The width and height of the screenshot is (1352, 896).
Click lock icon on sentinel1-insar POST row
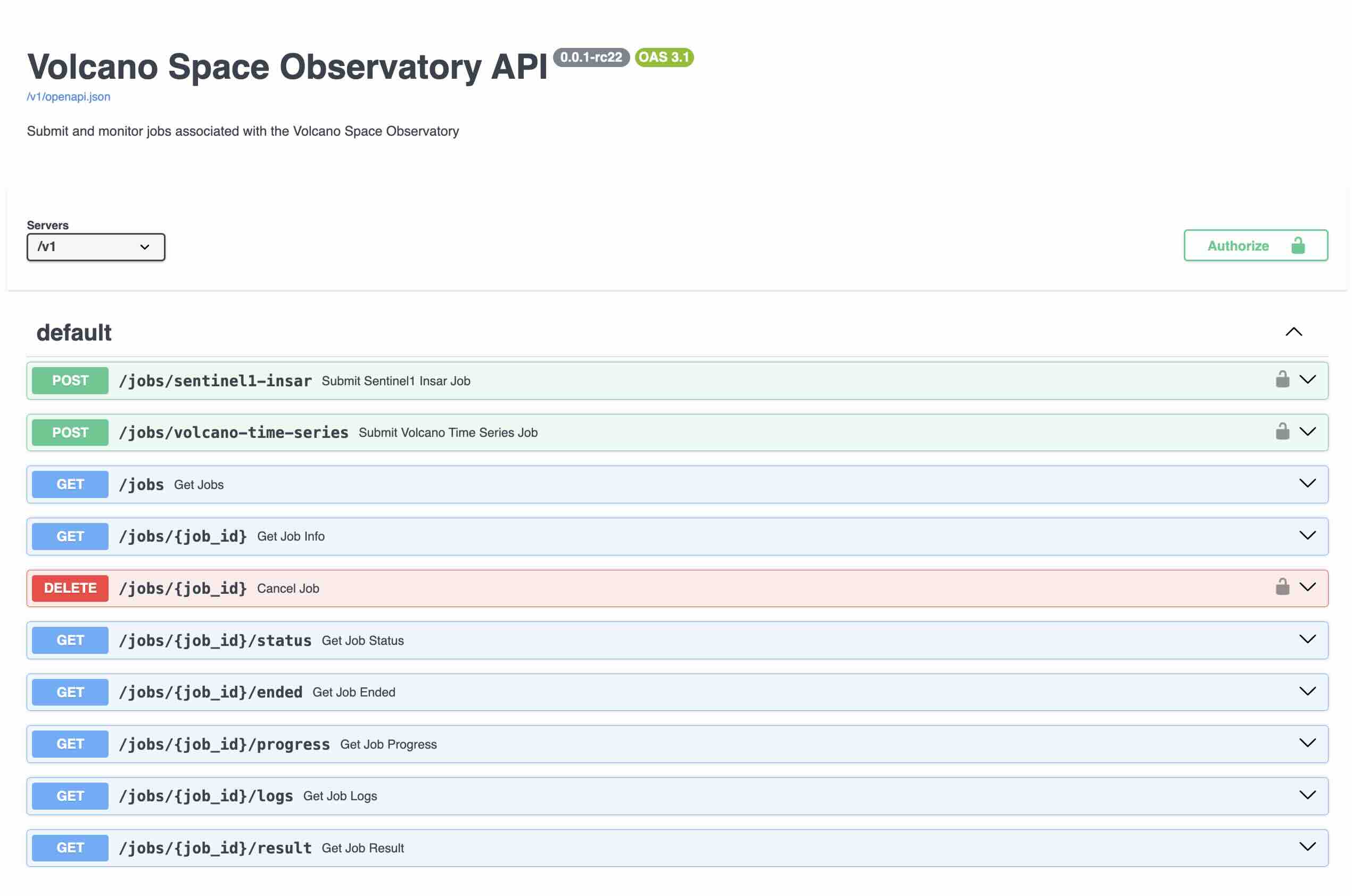pos(1282,379)
